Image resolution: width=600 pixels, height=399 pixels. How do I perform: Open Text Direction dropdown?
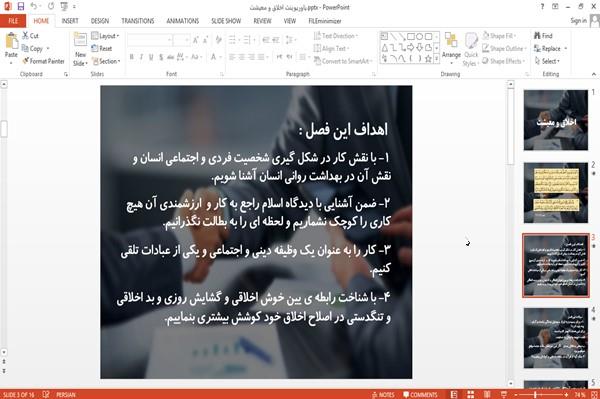click(x=336, y=36)
